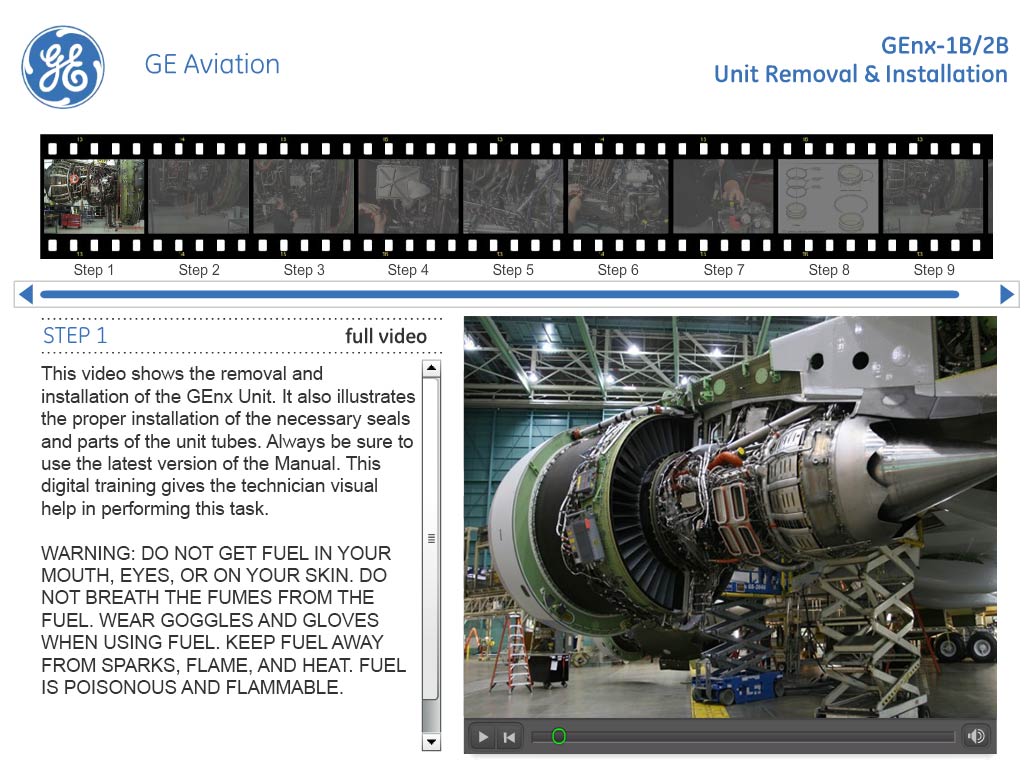Open the Step 1 filmstrip thumbnail
This screenshot has width=1030, height=778.
pos(94,196)
